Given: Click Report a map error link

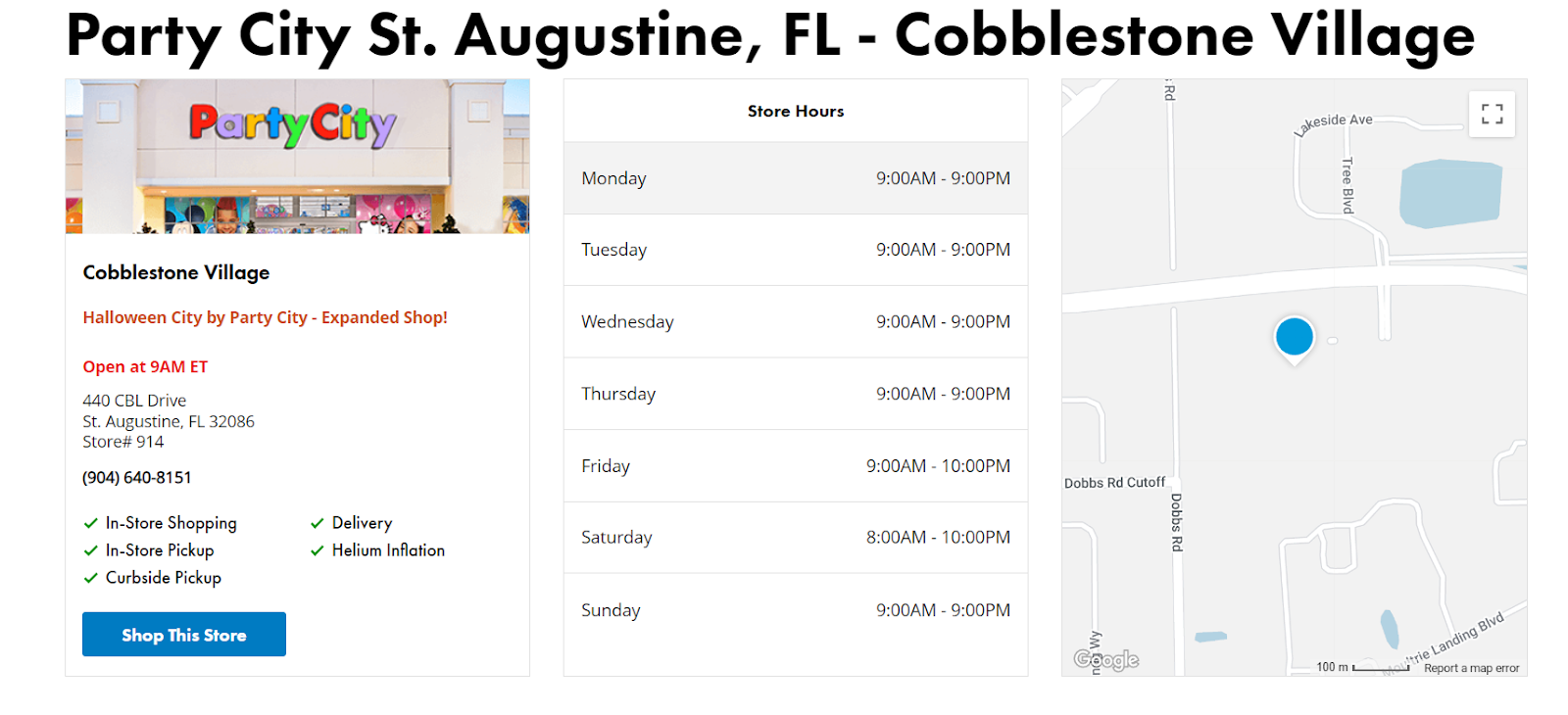Looking at the screenshot, I should (1471, 668).
